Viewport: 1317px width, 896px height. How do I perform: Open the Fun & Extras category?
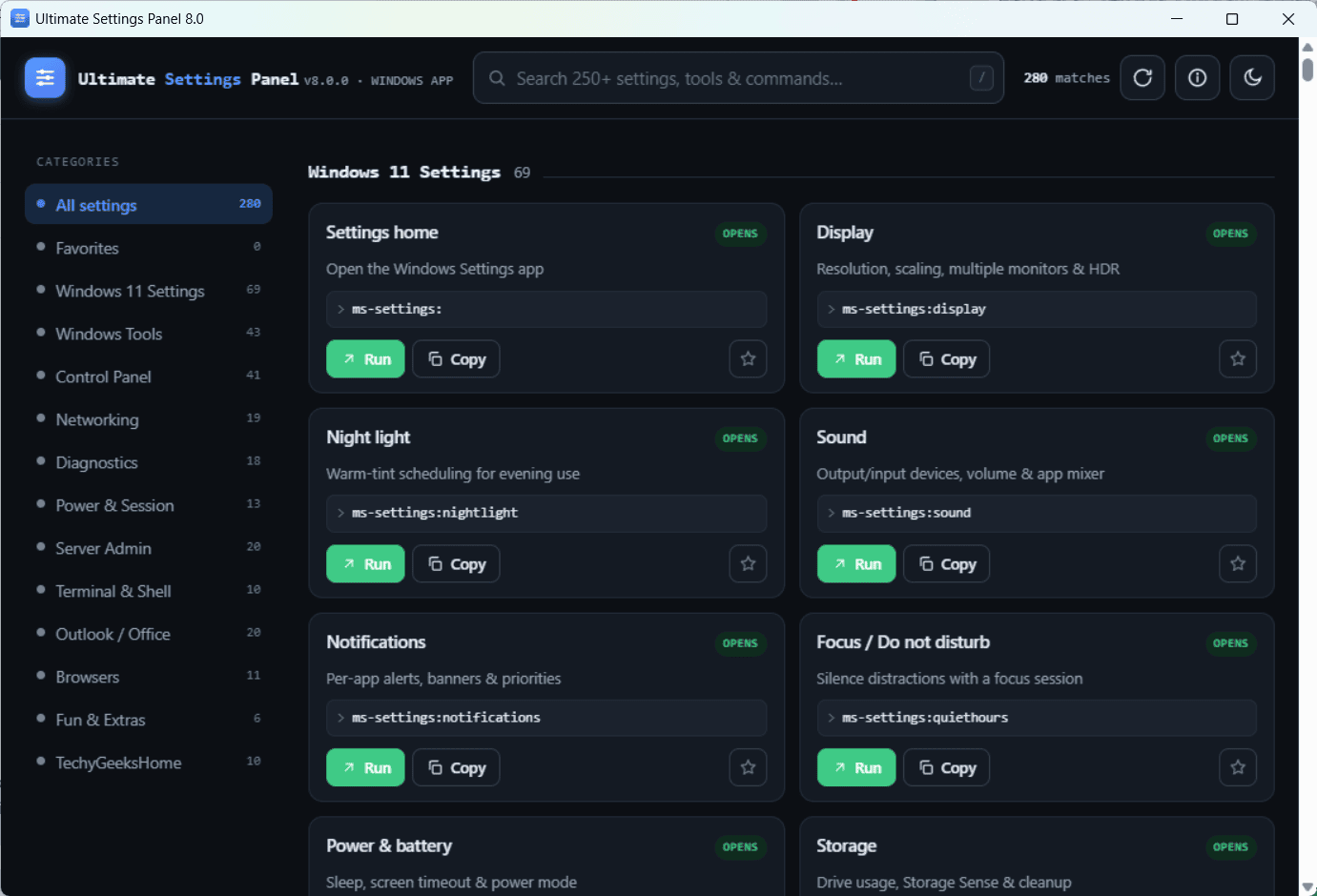tap(149, 720)
